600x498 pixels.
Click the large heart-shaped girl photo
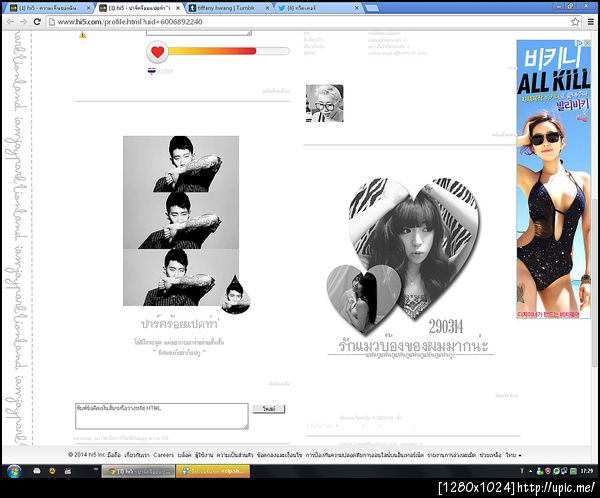coord(414,245)
